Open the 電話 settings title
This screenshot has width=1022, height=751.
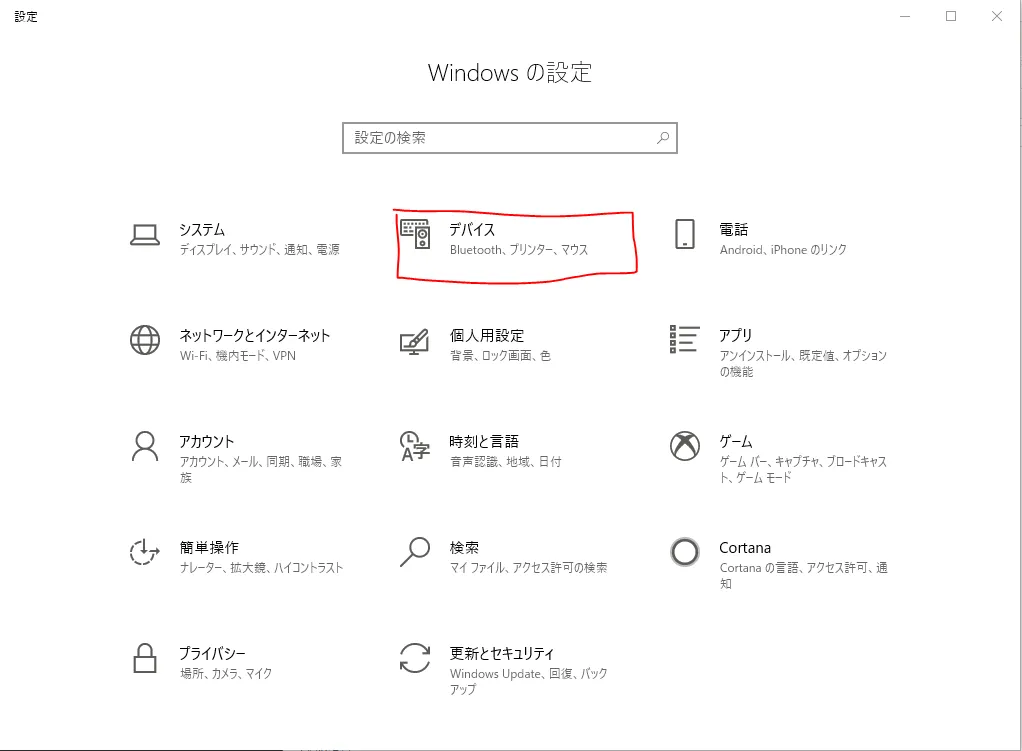733,229
